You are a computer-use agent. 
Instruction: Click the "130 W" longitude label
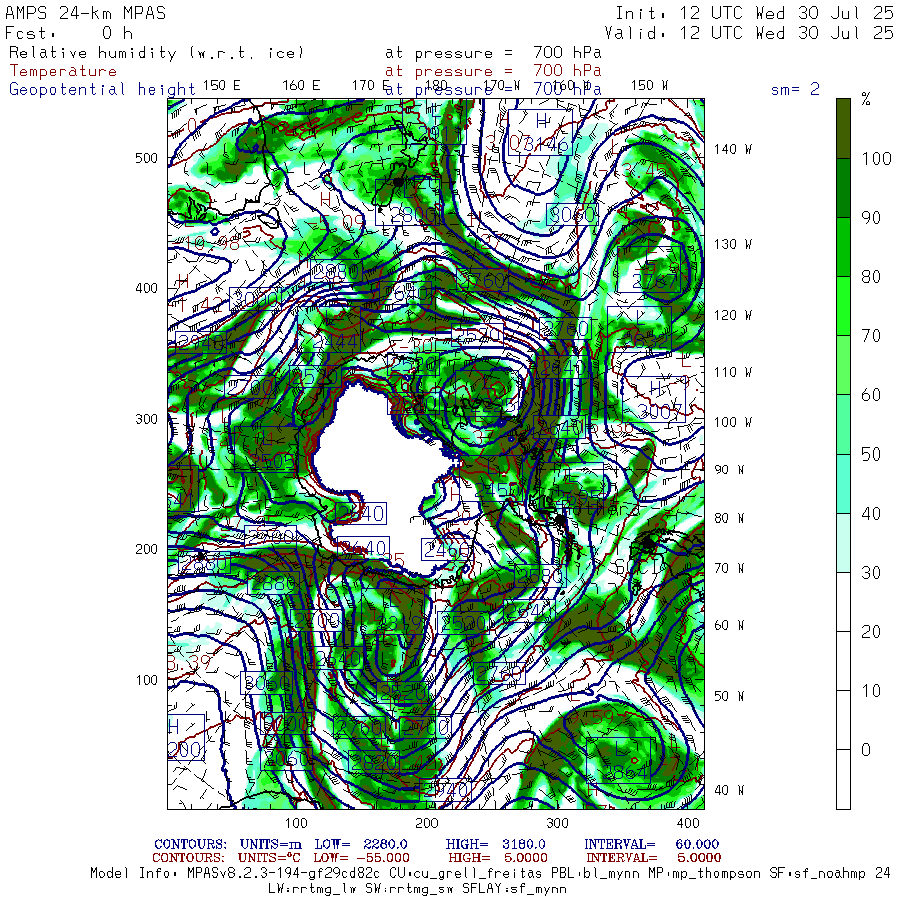[733, 244]
